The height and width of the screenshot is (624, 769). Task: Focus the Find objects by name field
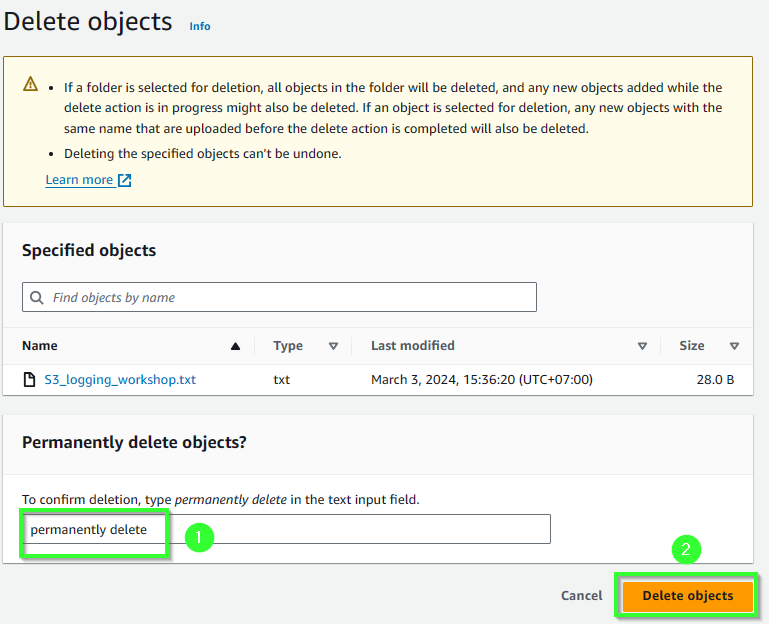(279, 297)
